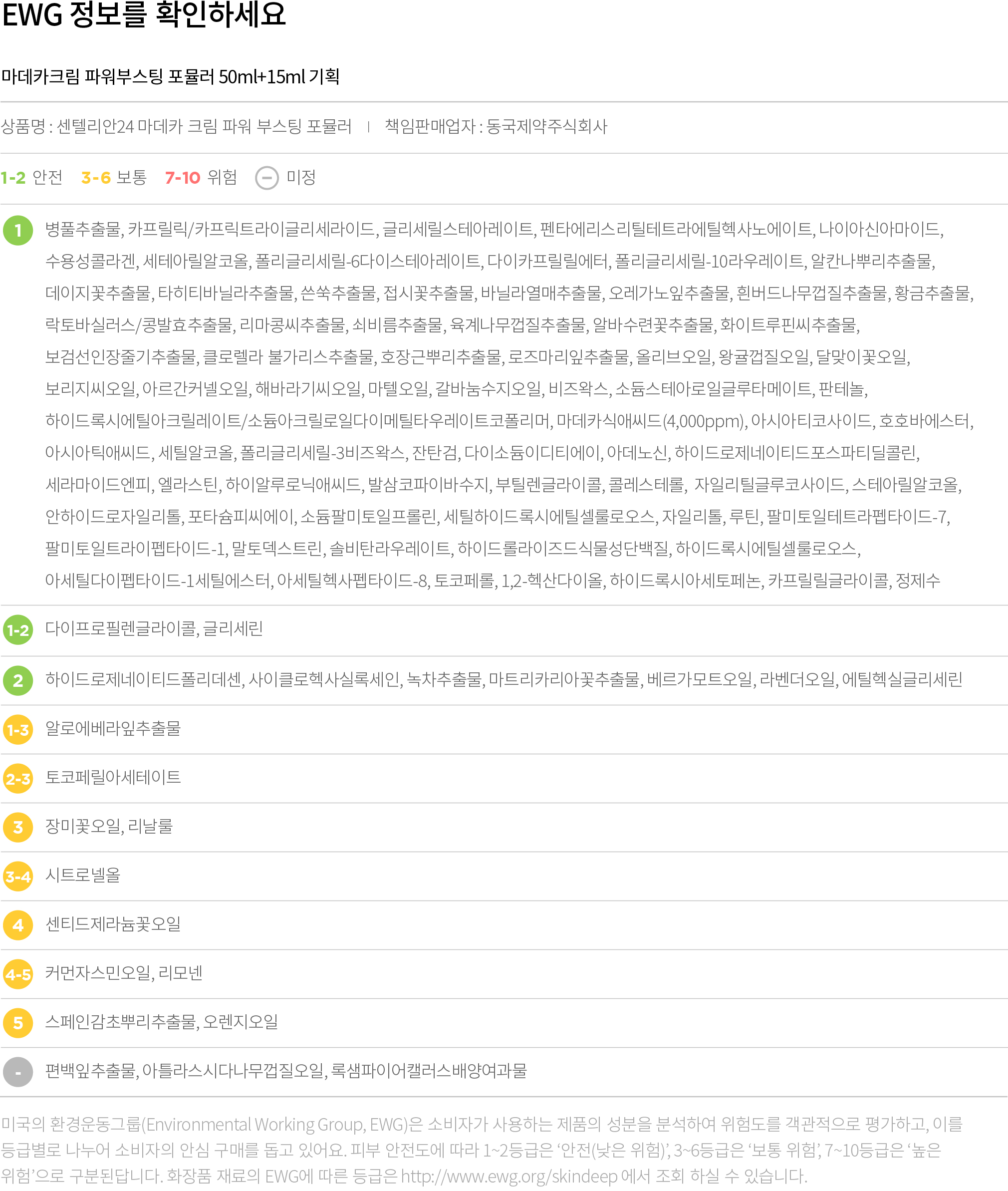The height and width of the screenshot is (1191, 1008).
Task: Select the yellow grade 3 badge
Action: pyautogui.click(x=17, y=827)
